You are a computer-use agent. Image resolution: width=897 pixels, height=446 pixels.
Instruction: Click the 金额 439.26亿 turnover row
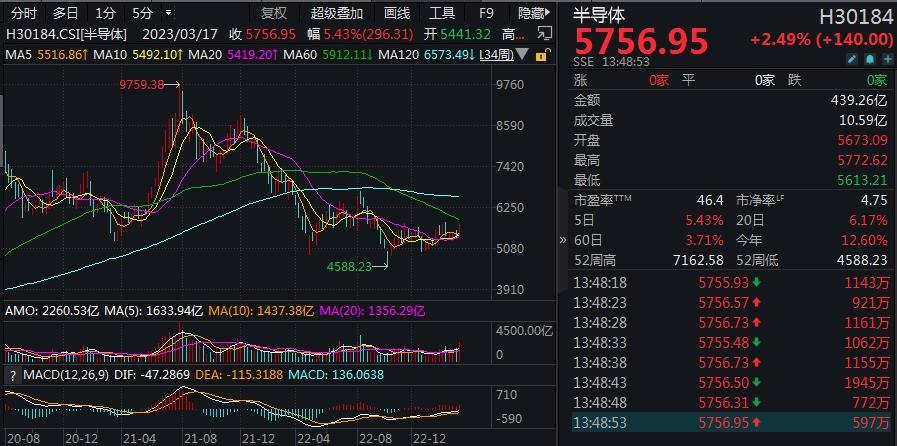[x=731, y=100]
